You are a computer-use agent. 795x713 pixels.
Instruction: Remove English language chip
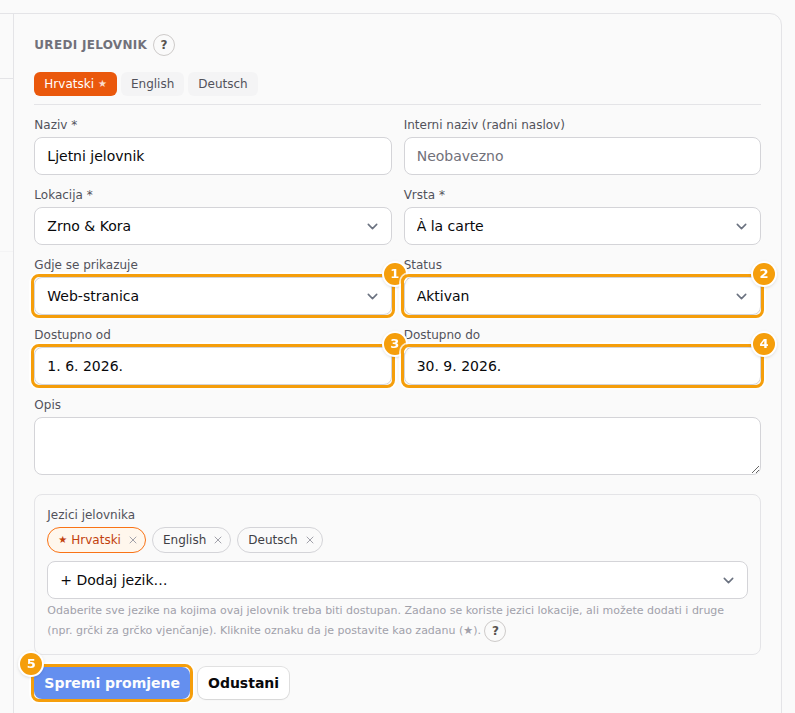(218, 540)
